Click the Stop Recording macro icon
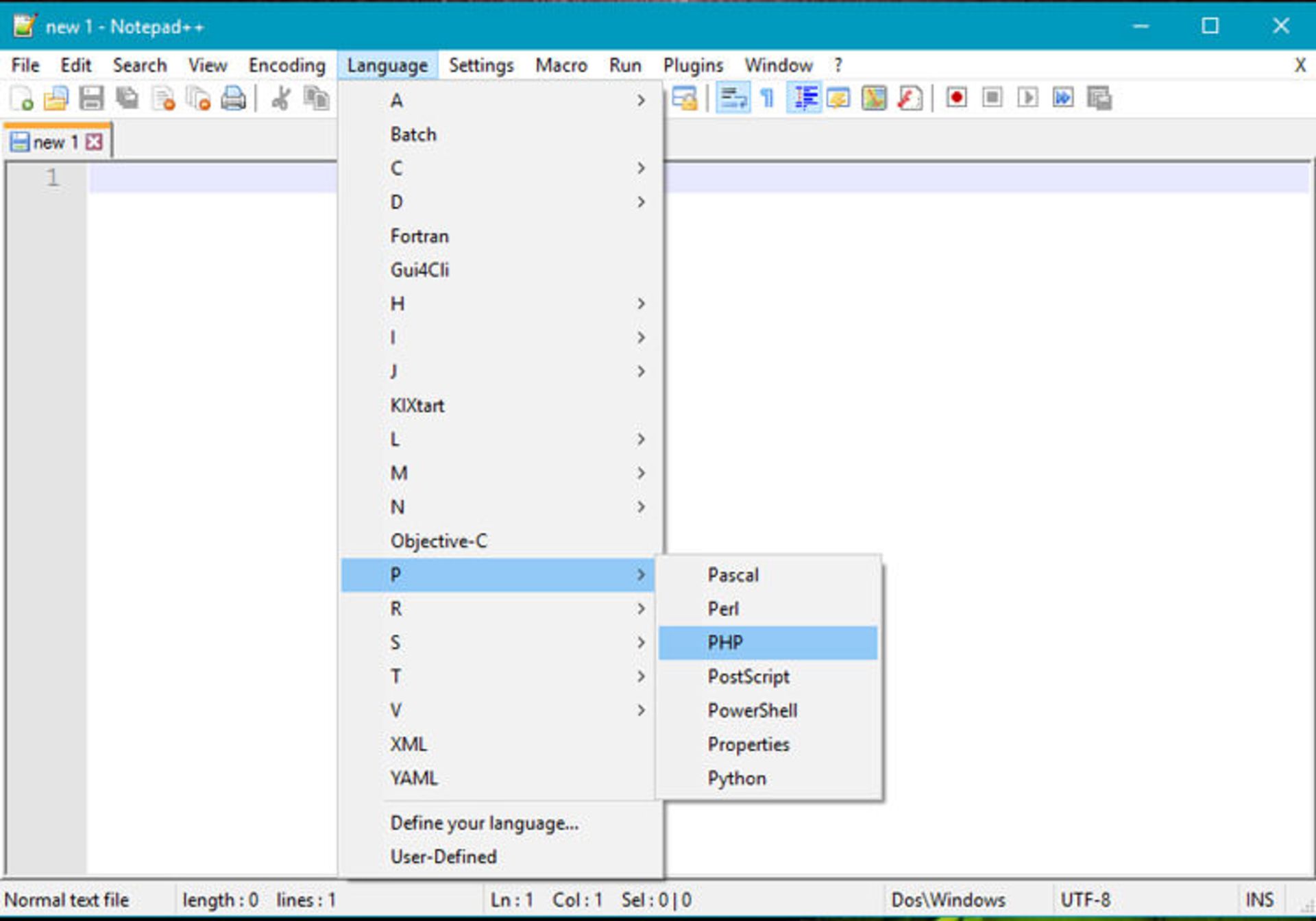This screenshot has width=1316, height=921. point(992,98)
